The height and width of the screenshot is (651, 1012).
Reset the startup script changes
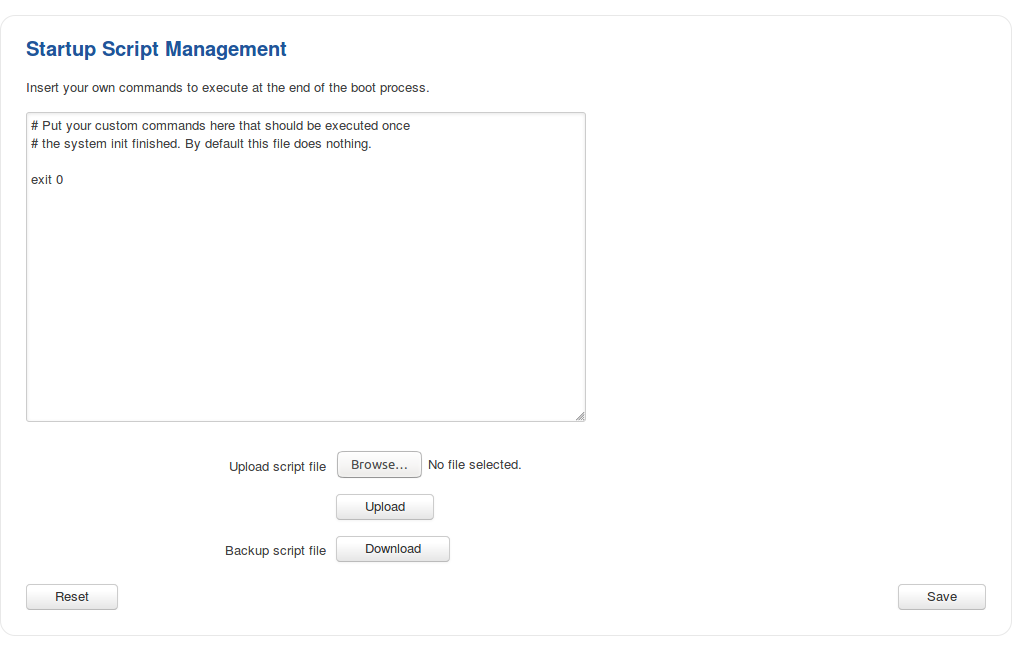[72, 597]
